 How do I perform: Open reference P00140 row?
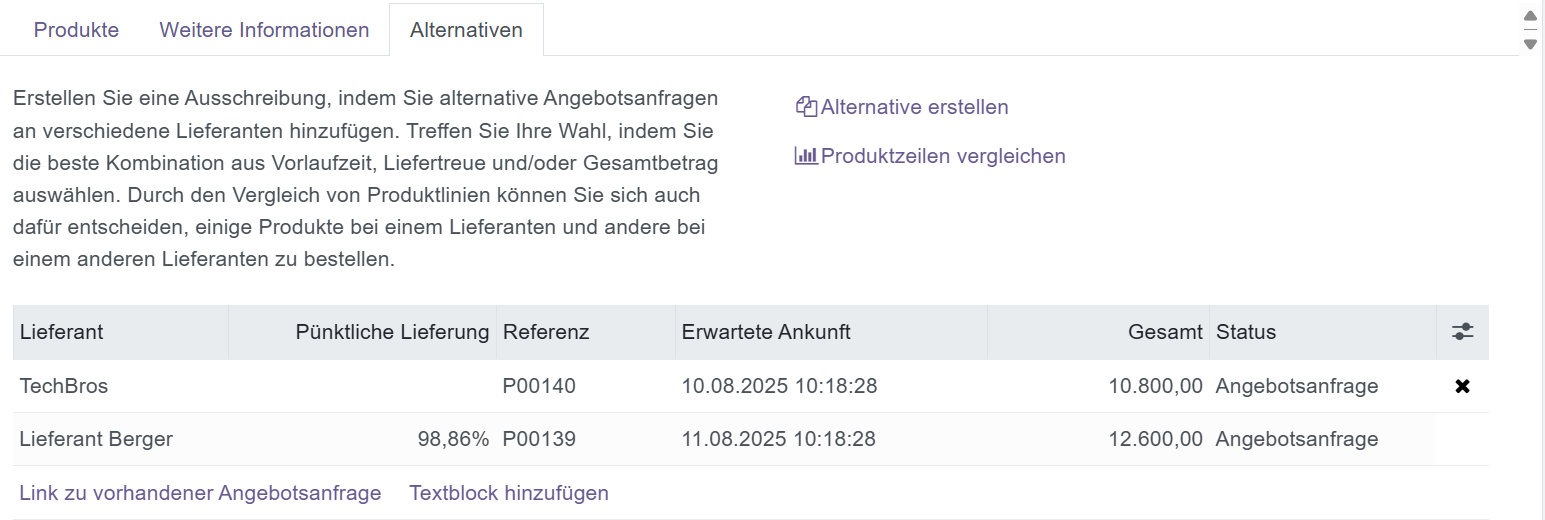pyautogui.click(x=540, y=386)
